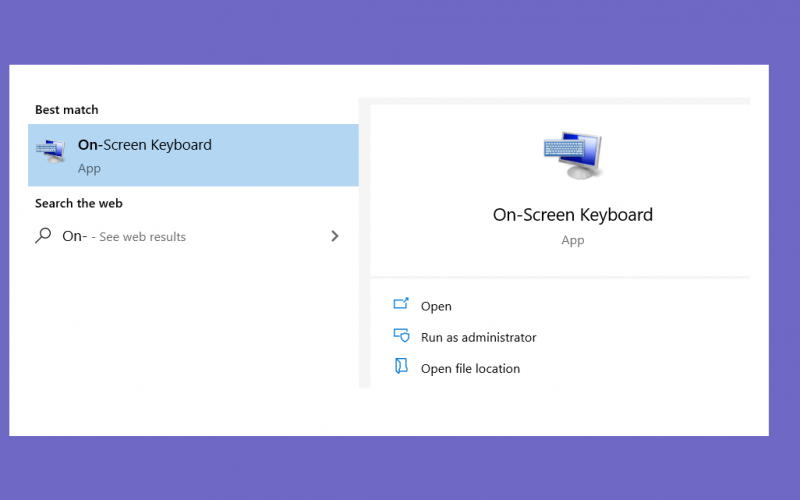Choose Run as administrator
This screenshot has width=800, height=500.
[478, 337]
